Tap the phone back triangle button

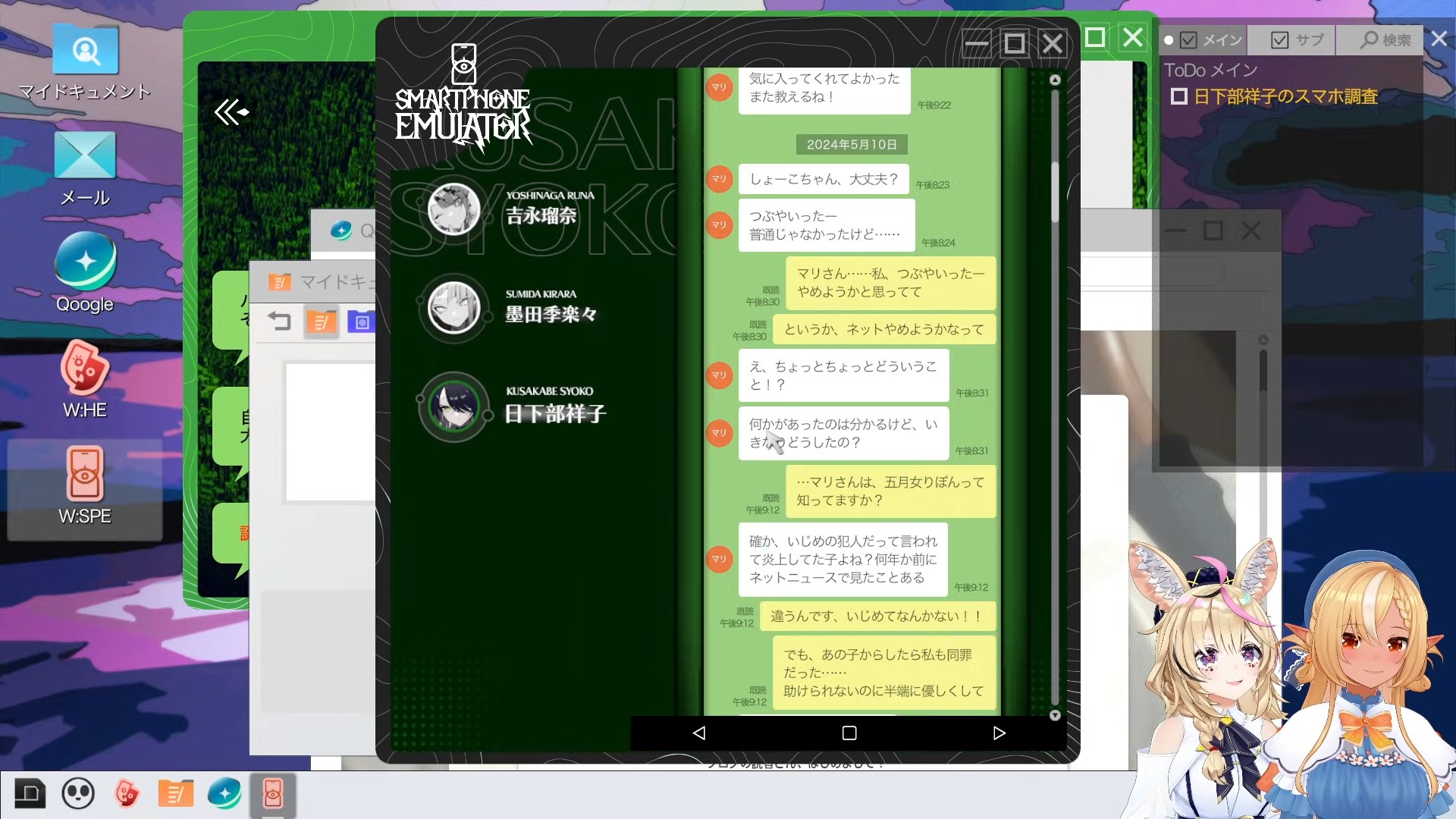click(699, 733)
